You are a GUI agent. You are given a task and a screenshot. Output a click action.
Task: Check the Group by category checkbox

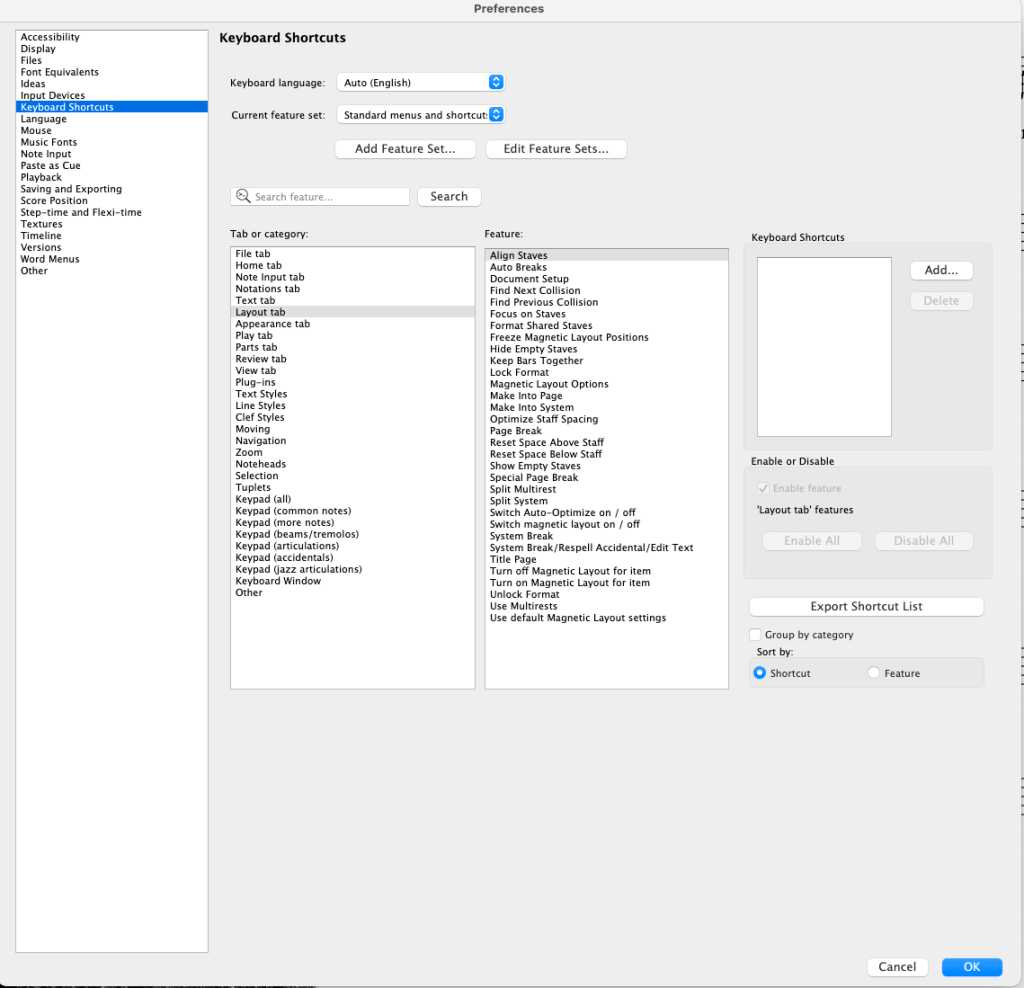(756, 635)
